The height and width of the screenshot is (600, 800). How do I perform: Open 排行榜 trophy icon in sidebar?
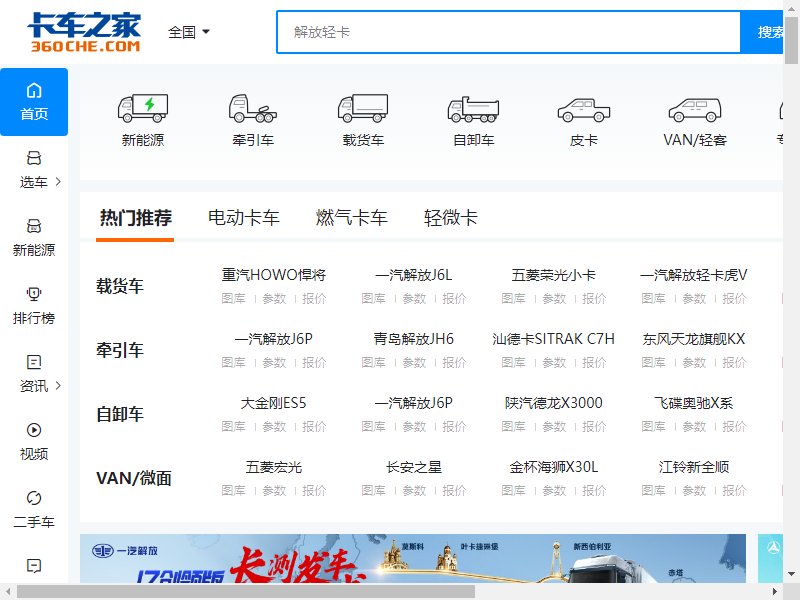pyautogui.click(x=34, y=294)
